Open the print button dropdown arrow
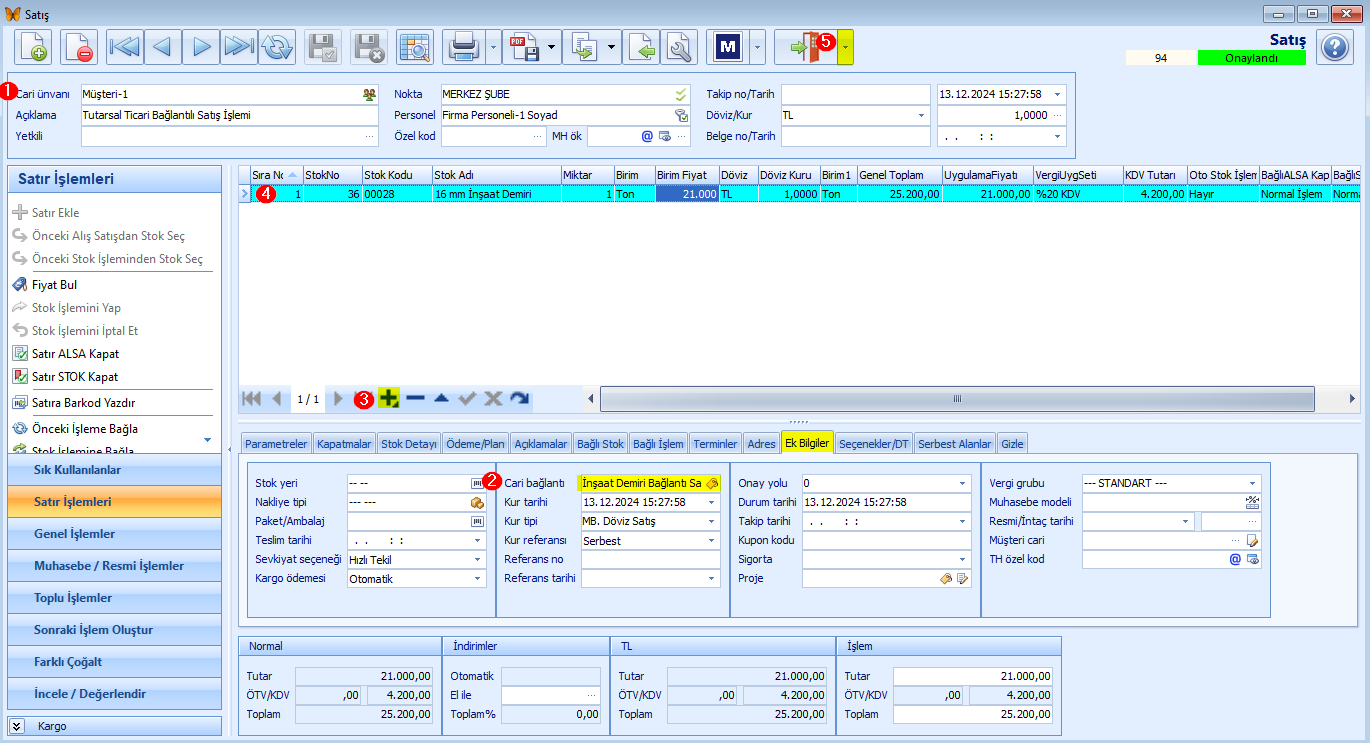 click(x=493, y=47)
